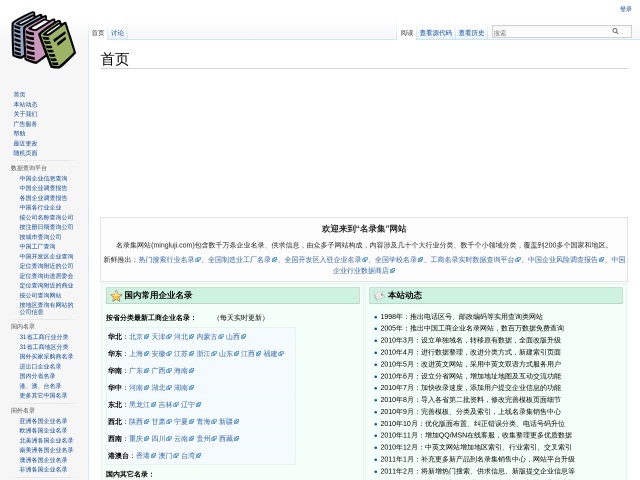Open the 全国学校名录 external link

(x=399, y=260)
